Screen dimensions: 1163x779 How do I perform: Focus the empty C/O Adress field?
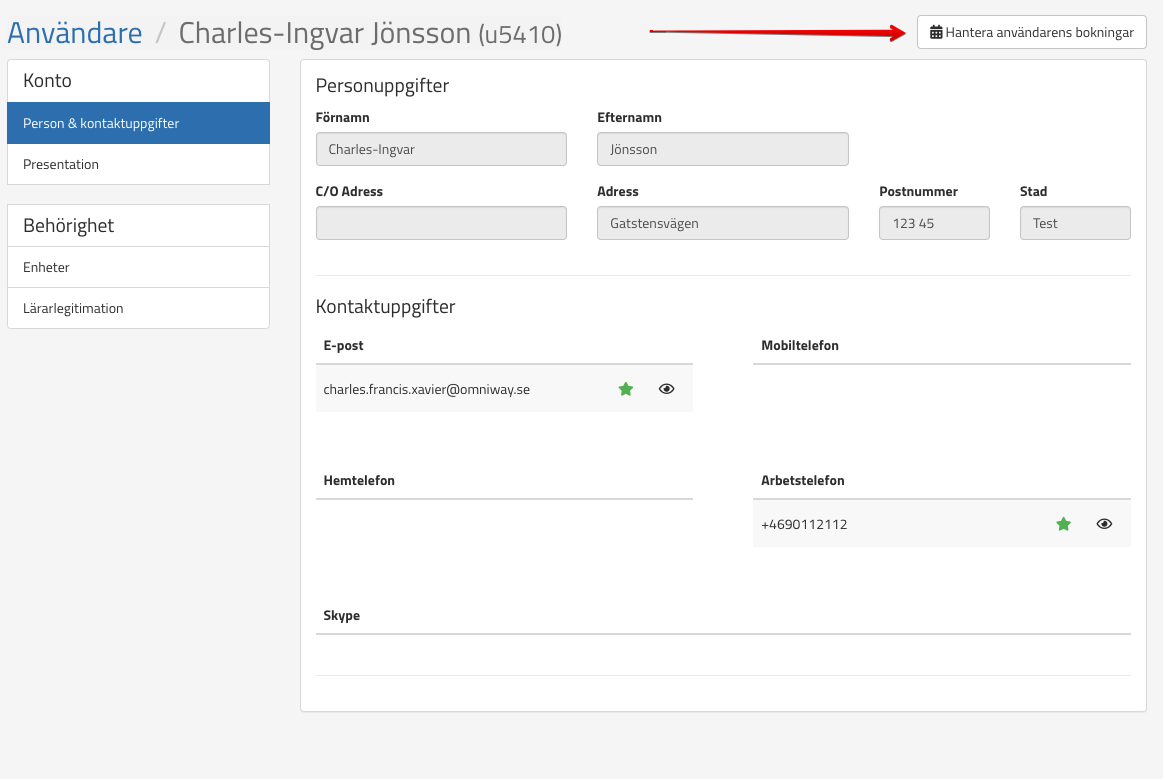(x=441, y=223)
